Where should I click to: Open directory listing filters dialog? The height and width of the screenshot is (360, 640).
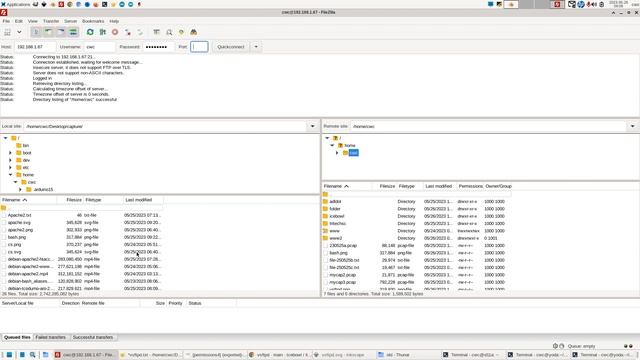(x=156, y=32)
